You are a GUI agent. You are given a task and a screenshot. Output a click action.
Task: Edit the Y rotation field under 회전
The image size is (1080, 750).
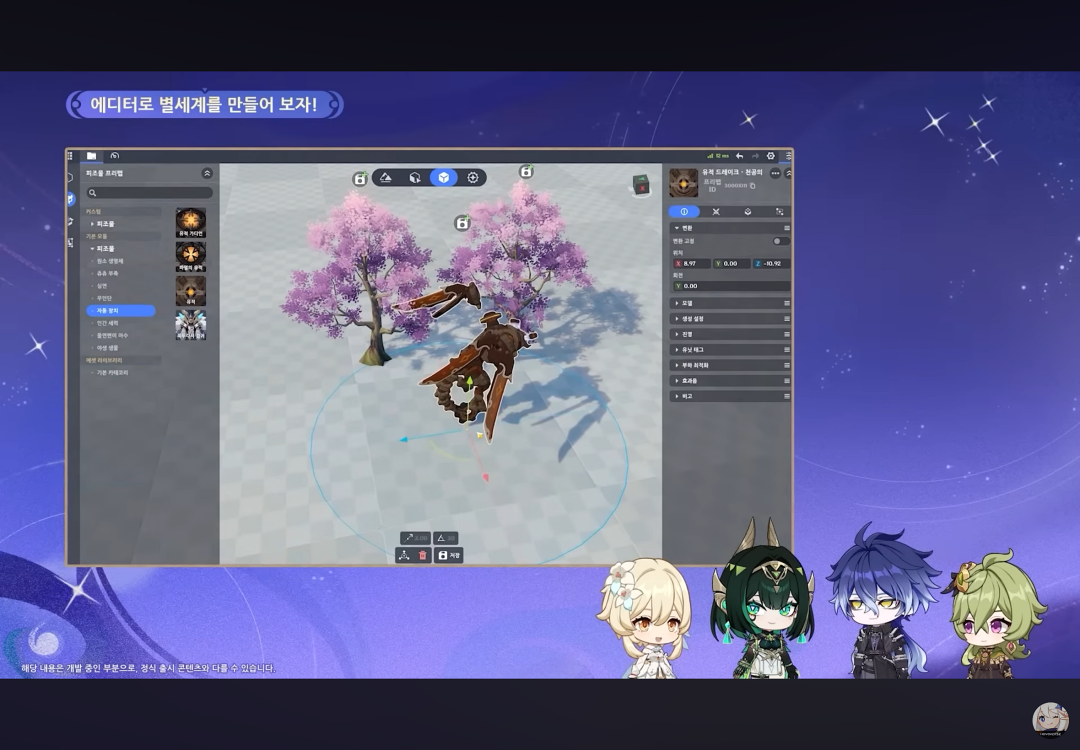(731, 286)
